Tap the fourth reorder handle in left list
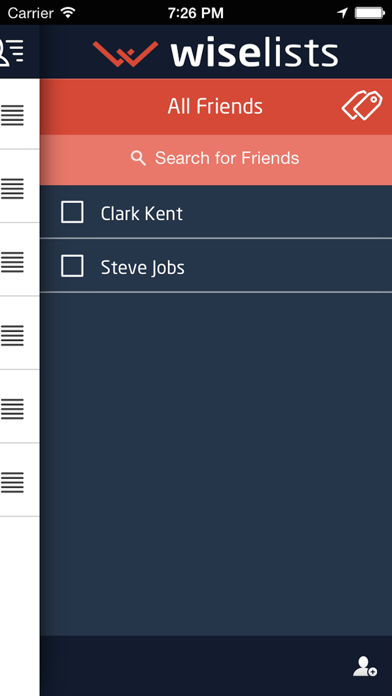The height and width of the screenshot is (696, 392). coord(12,336)
